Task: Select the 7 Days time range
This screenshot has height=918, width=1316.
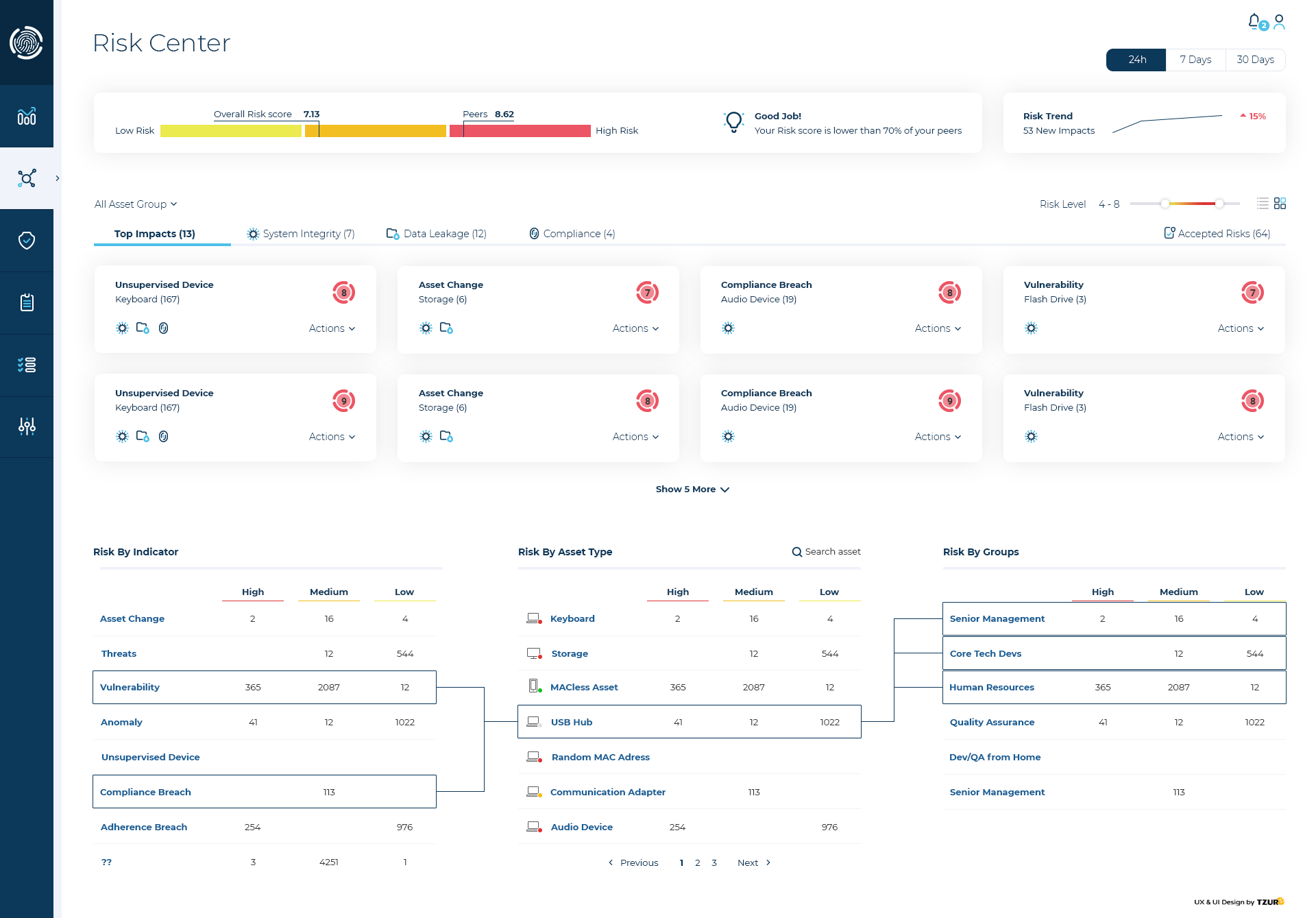Action: point(1195,60)
